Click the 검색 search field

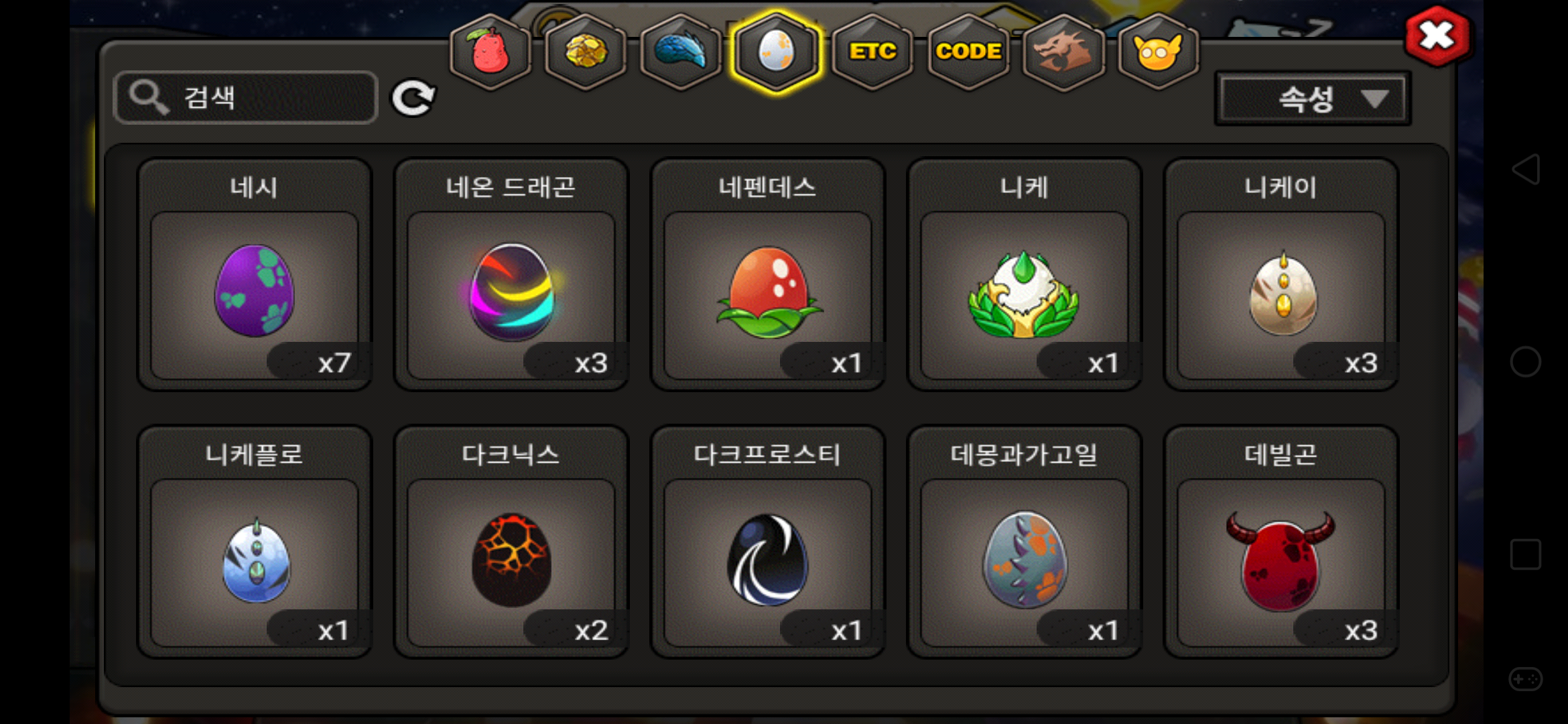[x=246, y=98]
